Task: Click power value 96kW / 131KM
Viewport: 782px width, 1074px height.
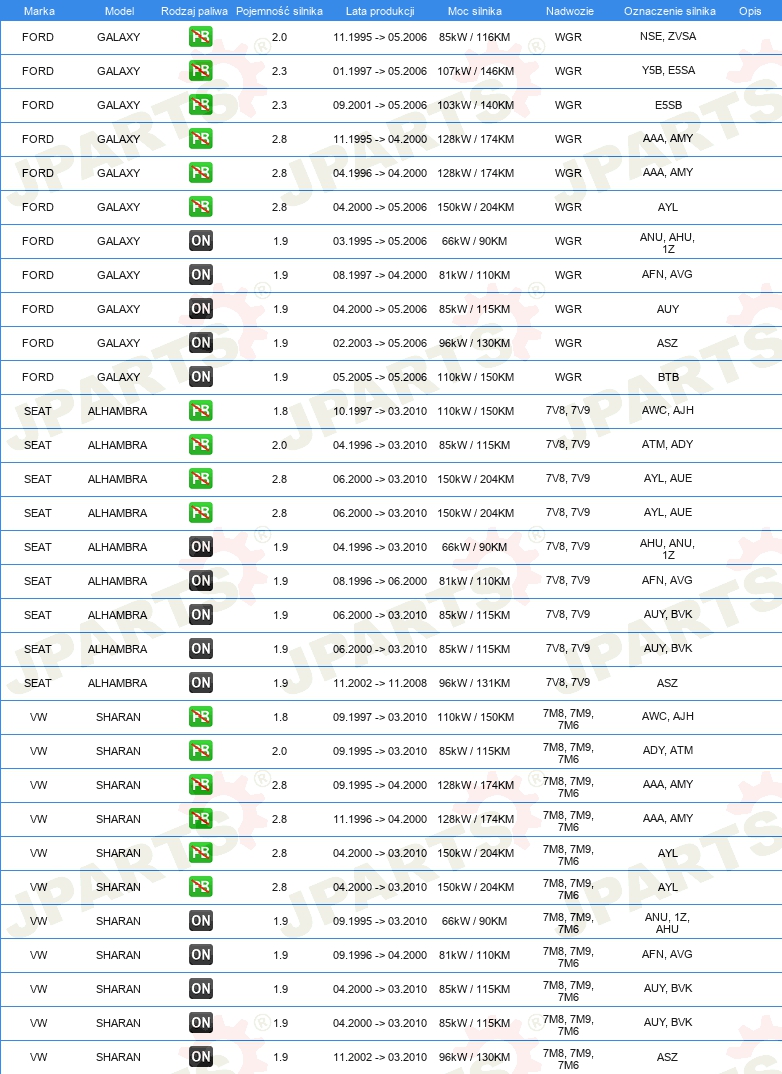Action: click(x=475, y=683)
